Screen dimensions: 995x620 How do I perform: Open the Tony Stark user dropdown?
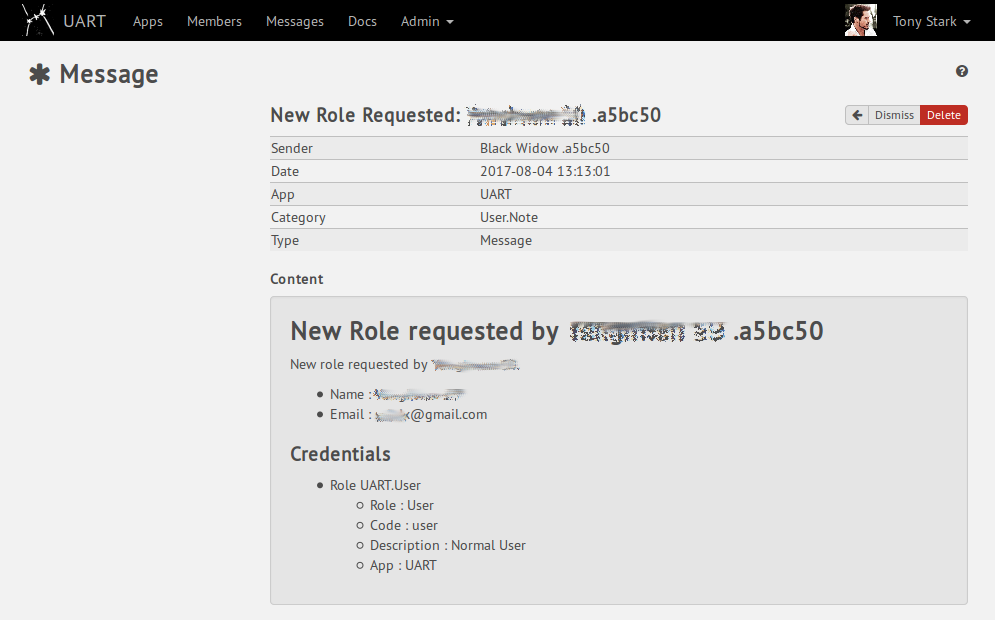click(931, 21)
